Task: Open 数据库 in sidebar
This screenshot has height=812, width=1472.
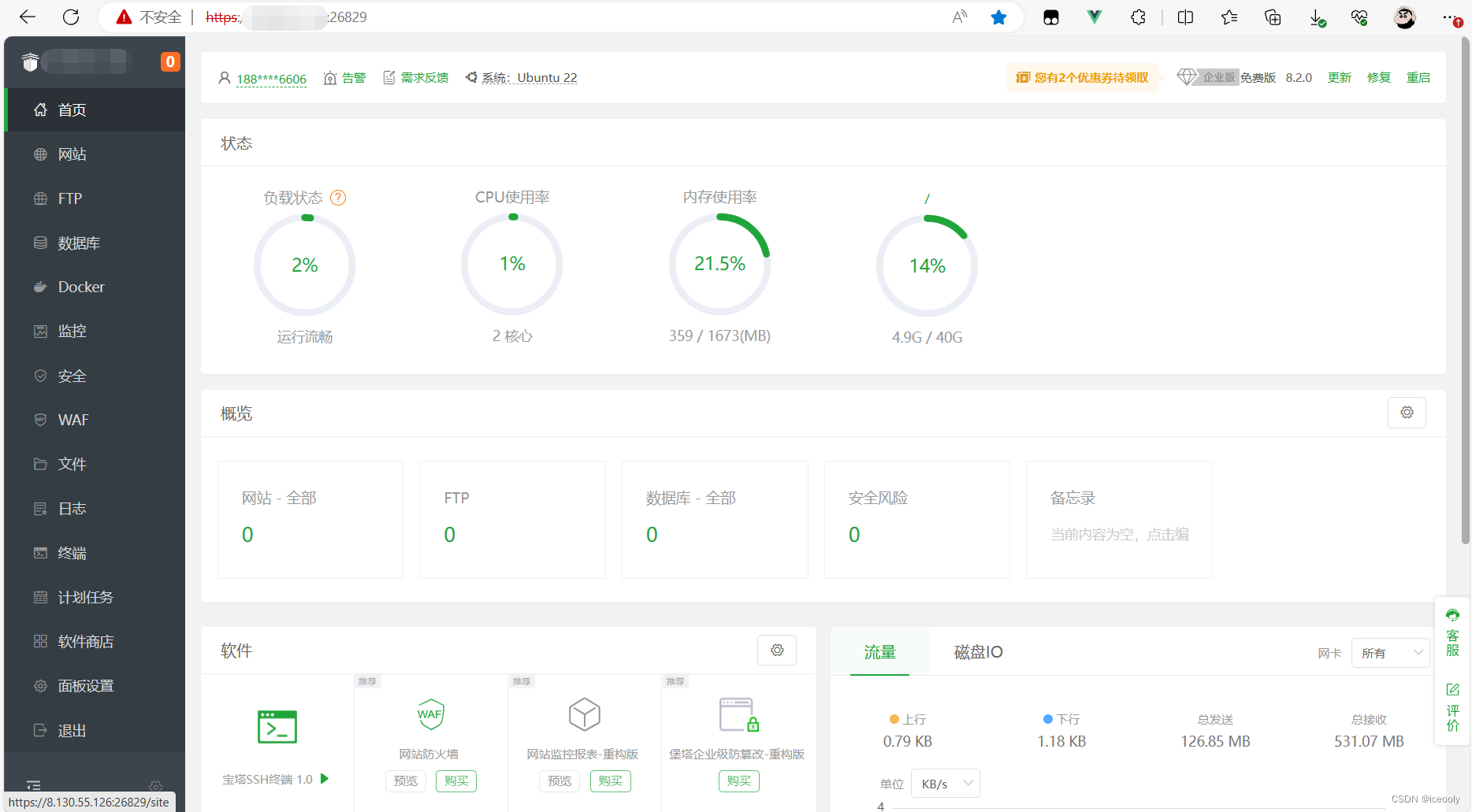Action: coord(95,243)
